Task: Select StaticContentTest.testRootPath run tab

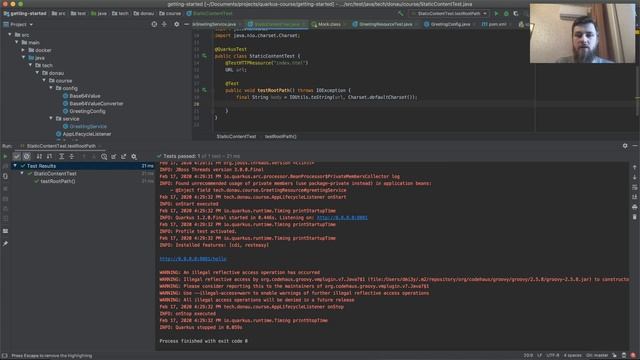Action: pyautogui.click(x=61, y=146)
